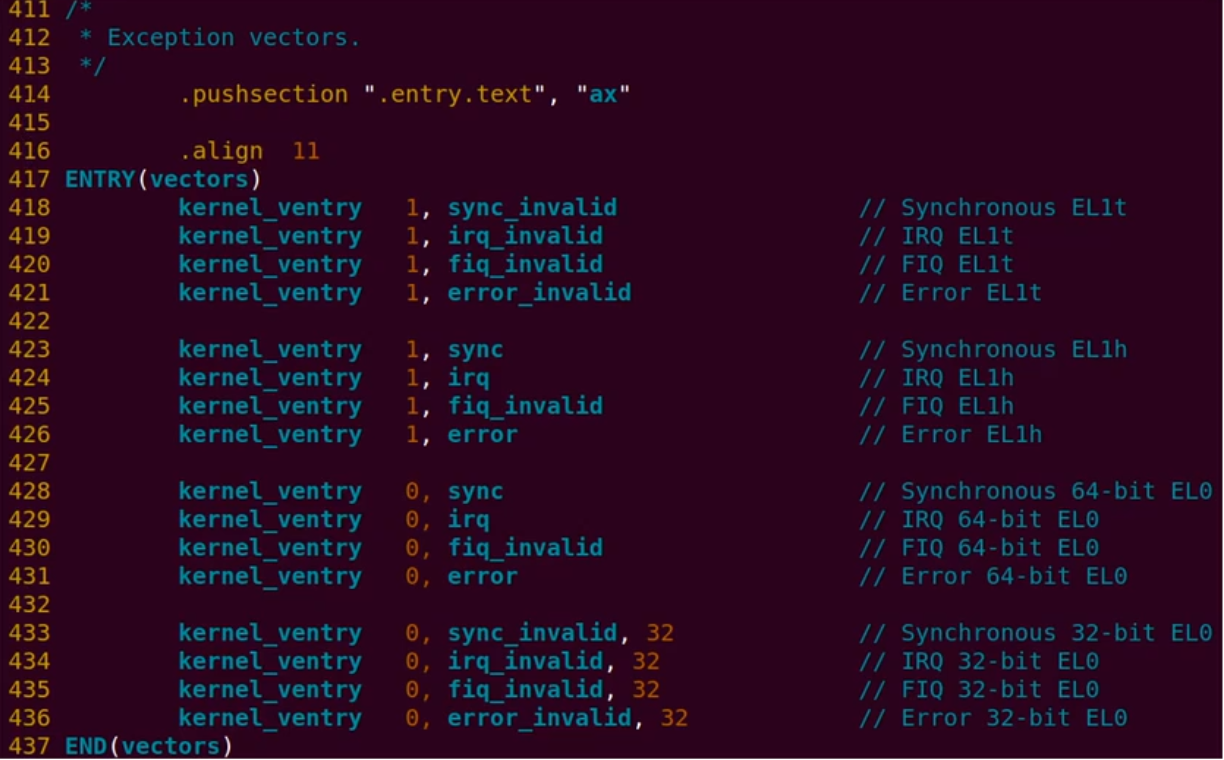The height and width of the screenshot is (760, 1224).
Task: Click the ".entry.text" string
Action: 454,95
